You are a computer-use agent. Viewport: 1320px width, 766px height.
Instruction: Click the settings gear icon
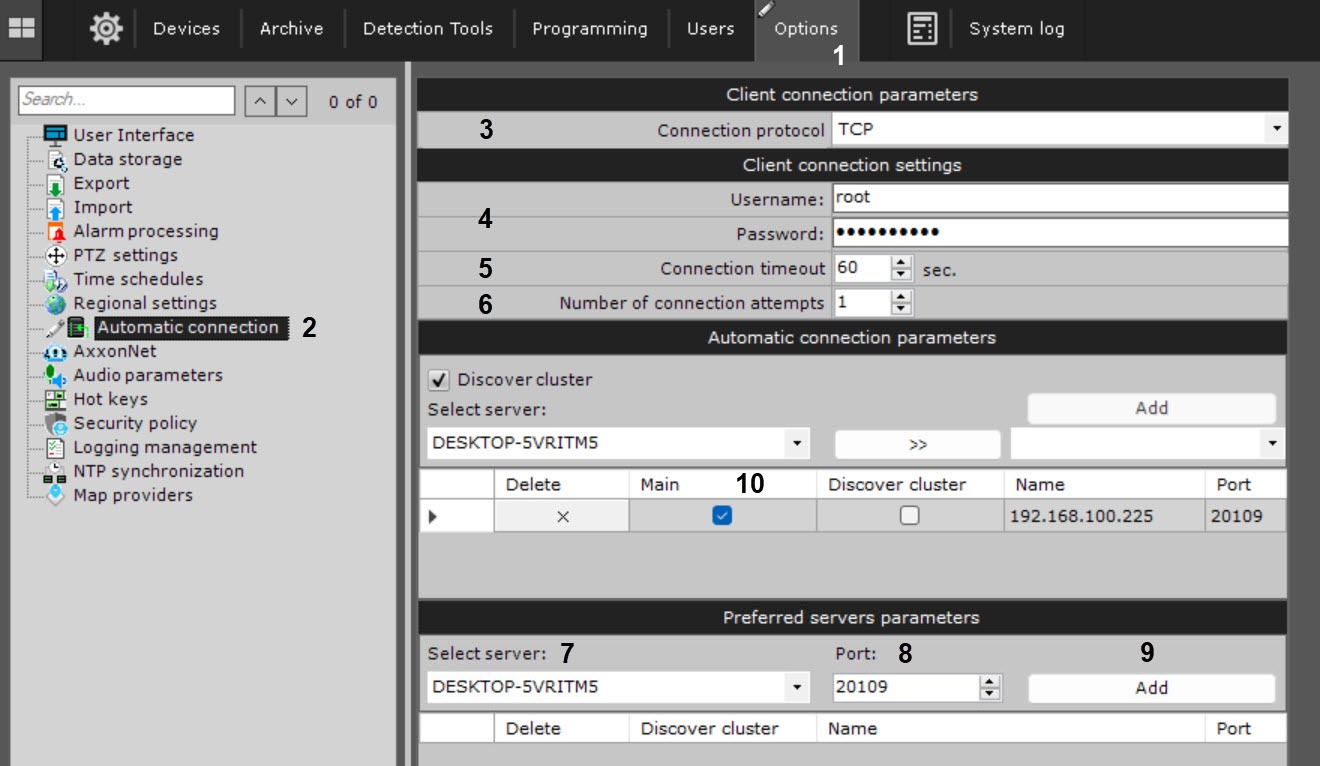106,28
